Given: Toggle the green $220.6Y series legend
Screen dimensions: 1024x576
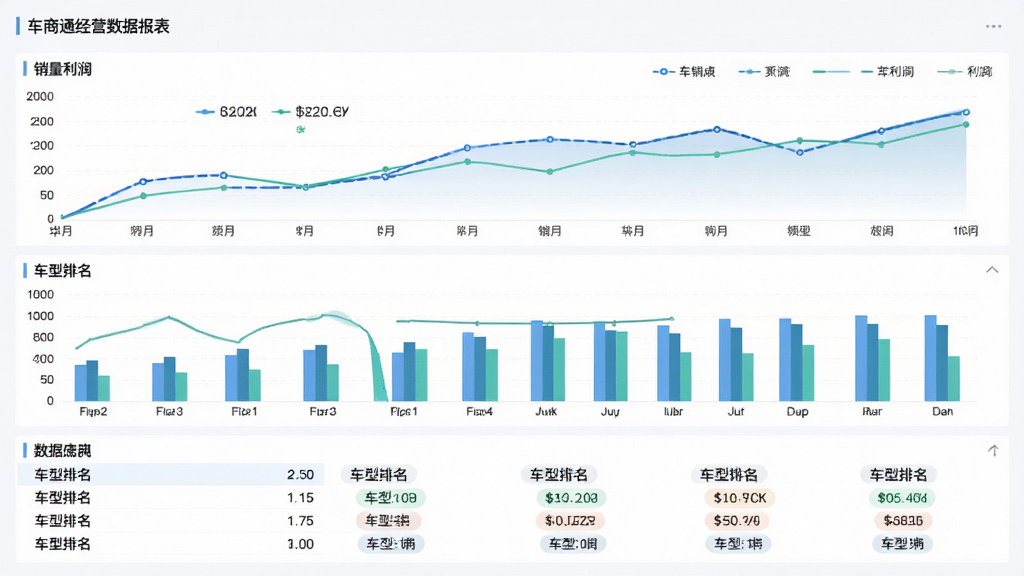Looking at the screenshot, I should [x=311, y=112].
